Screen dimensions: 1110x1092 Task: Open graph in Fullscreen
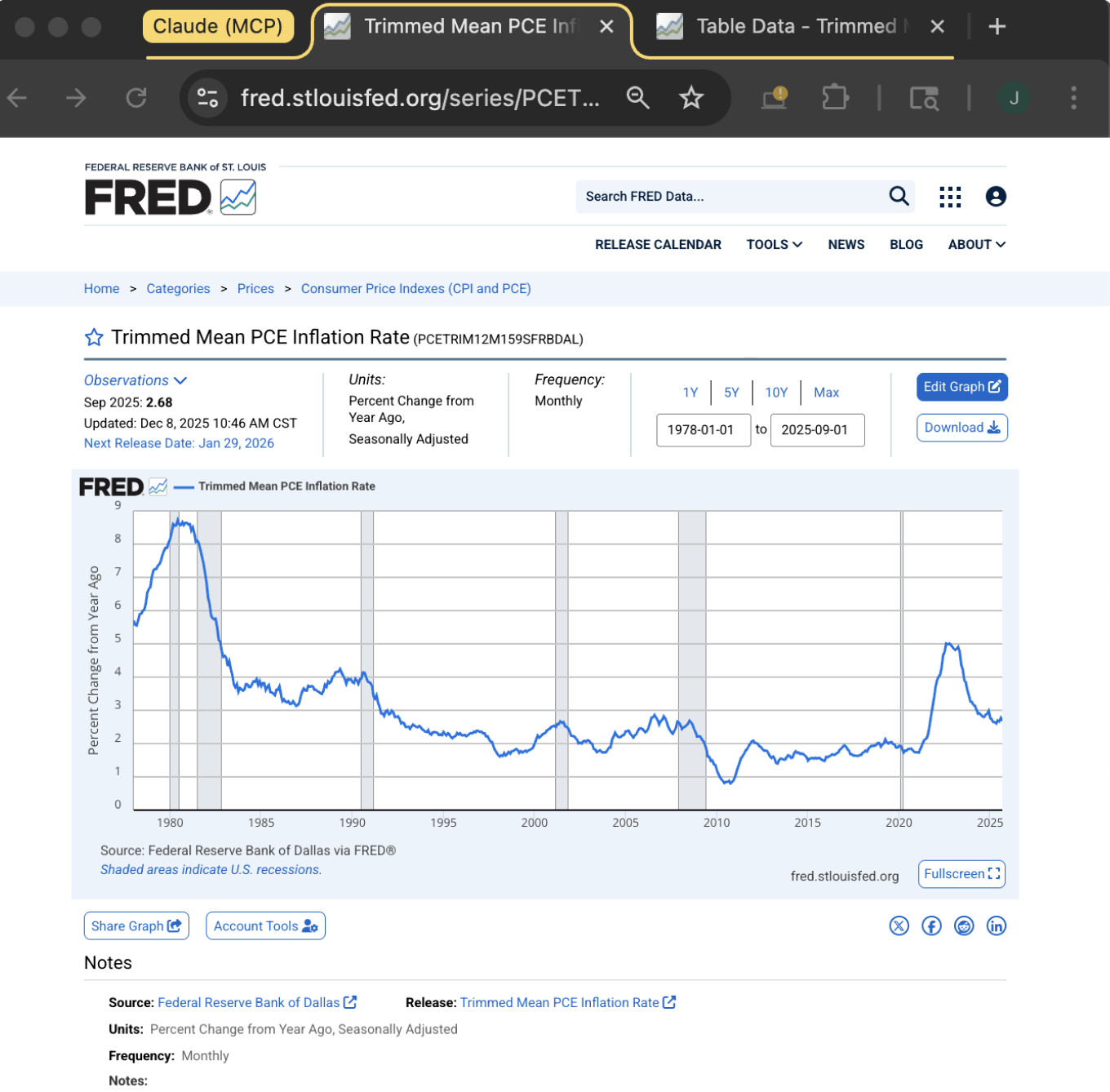pos(961,874)
